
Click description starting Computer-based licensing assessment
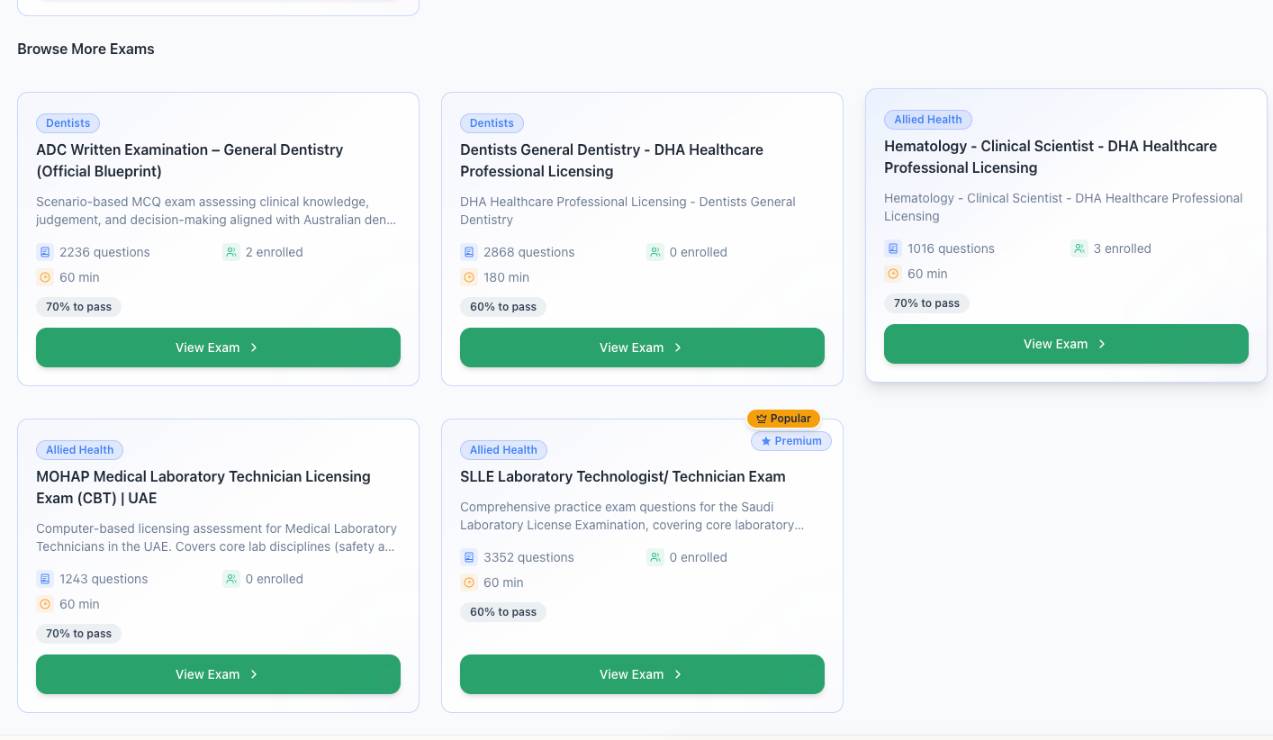216,538
